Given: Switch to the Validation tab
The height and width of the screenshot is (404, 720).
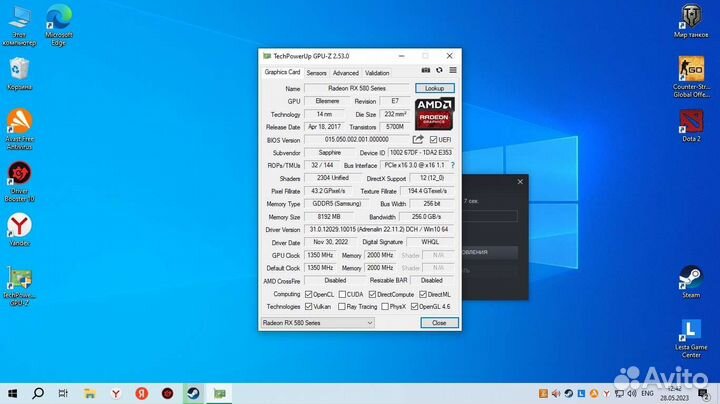Looking at the screenshot, I should pos(377,73).
